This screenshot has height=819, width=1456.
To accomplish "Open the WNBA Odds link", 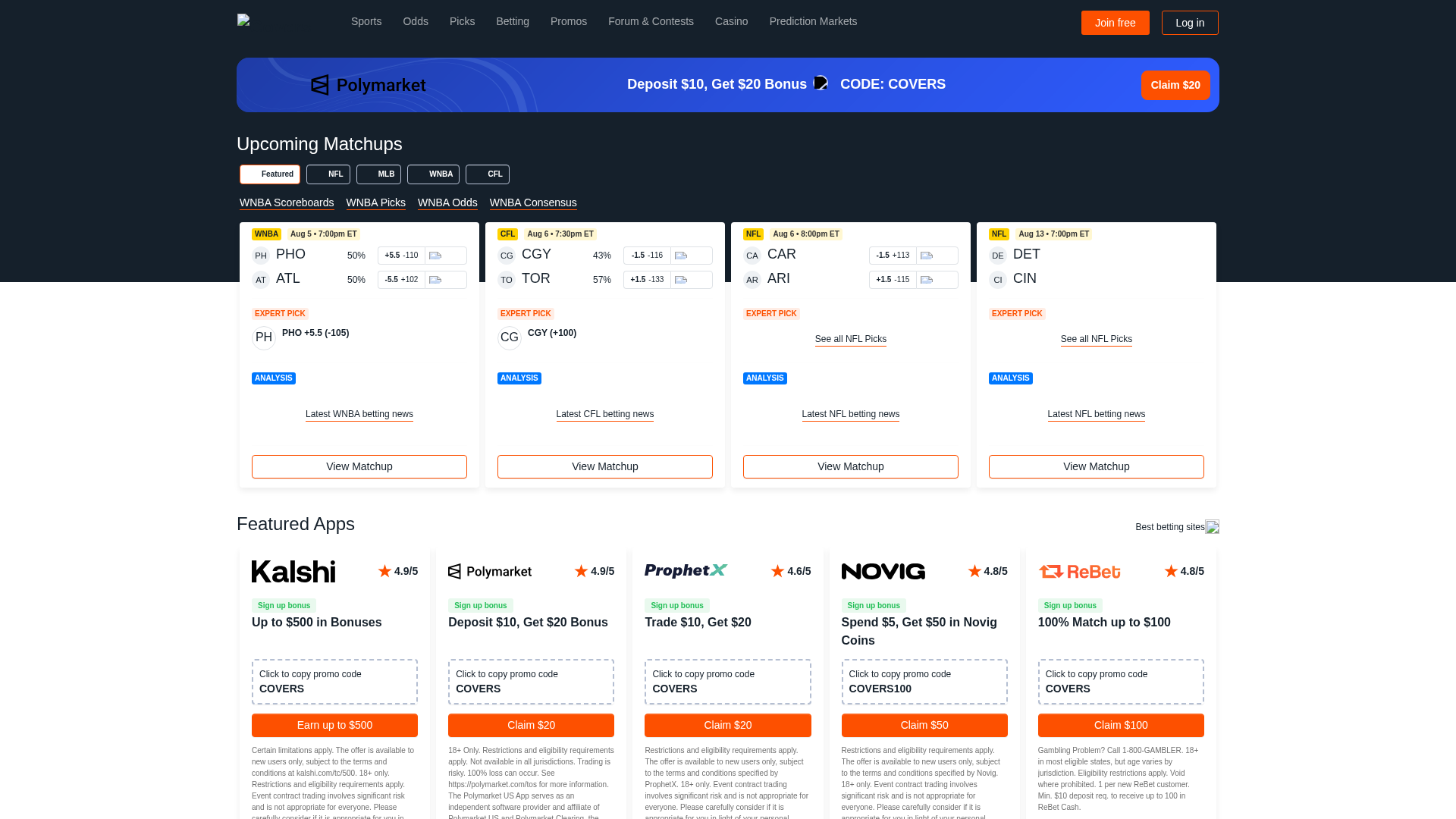I will tap(447, 202).
